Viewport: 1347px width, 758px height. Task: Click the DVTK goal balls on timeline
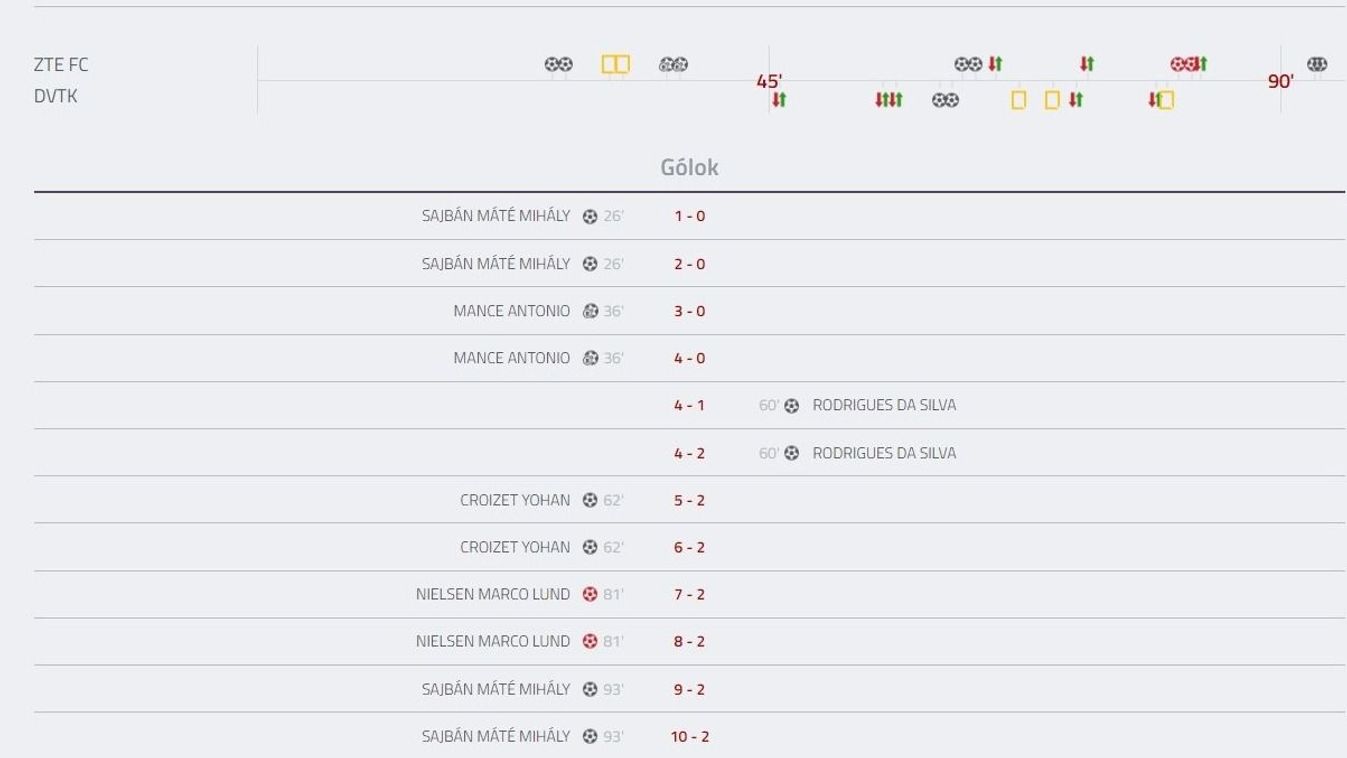coord(945,100)
